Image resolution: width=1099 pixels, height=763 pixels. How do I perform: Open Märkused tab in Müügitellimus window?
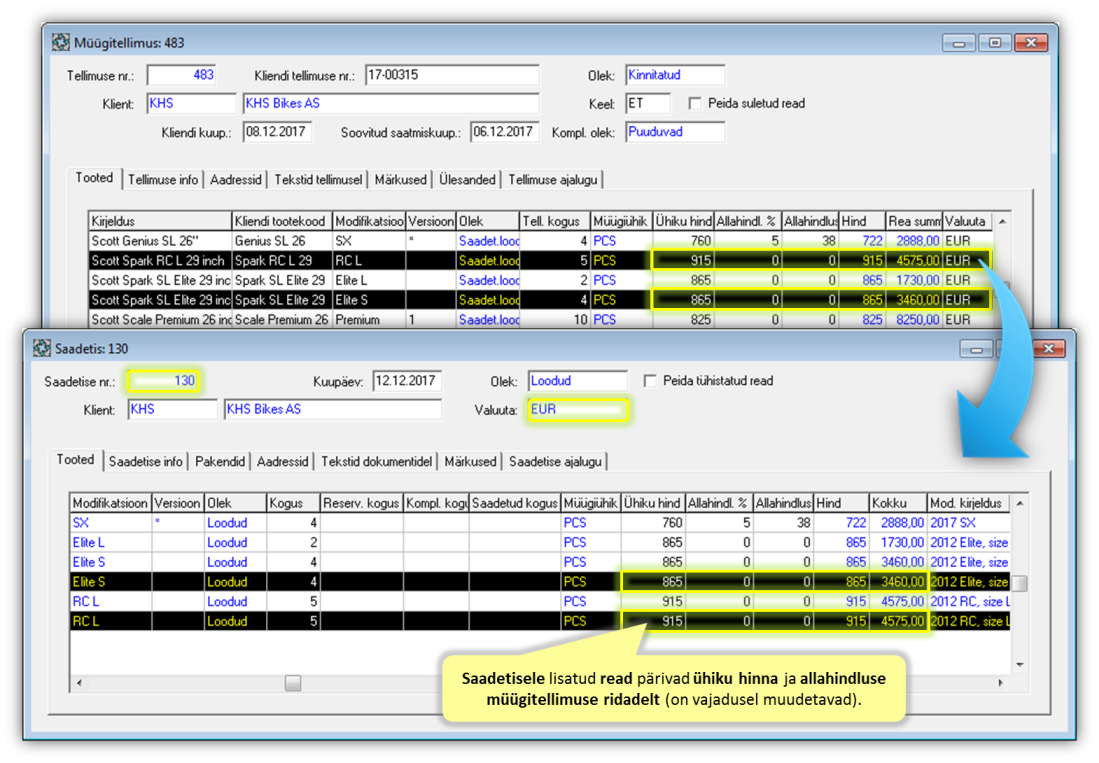coord(400,180)
